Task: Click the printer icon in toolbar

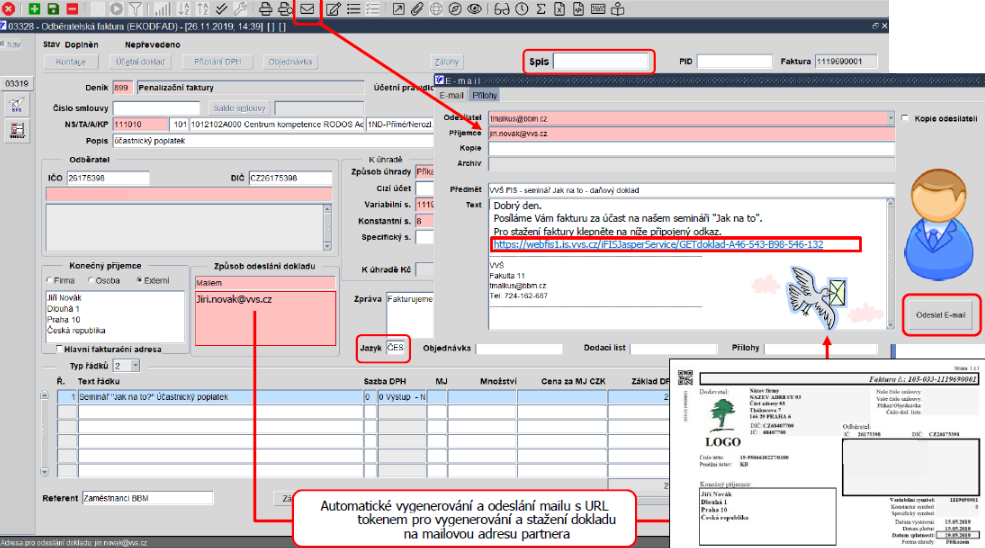Action: pos(266,9)
